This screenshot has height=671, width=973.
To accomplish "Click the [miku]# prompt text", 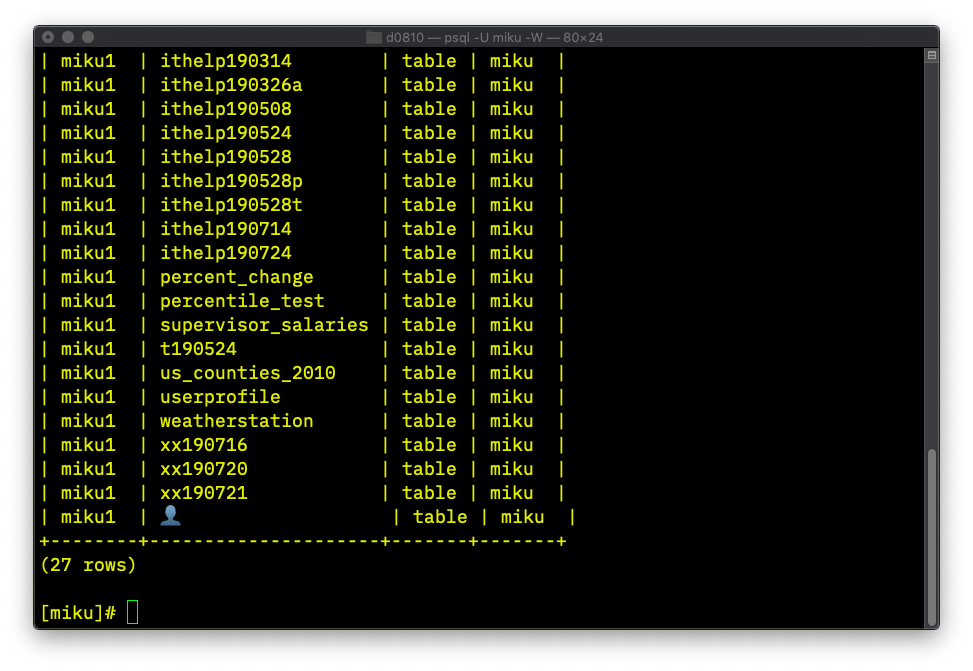I will 78,613.
